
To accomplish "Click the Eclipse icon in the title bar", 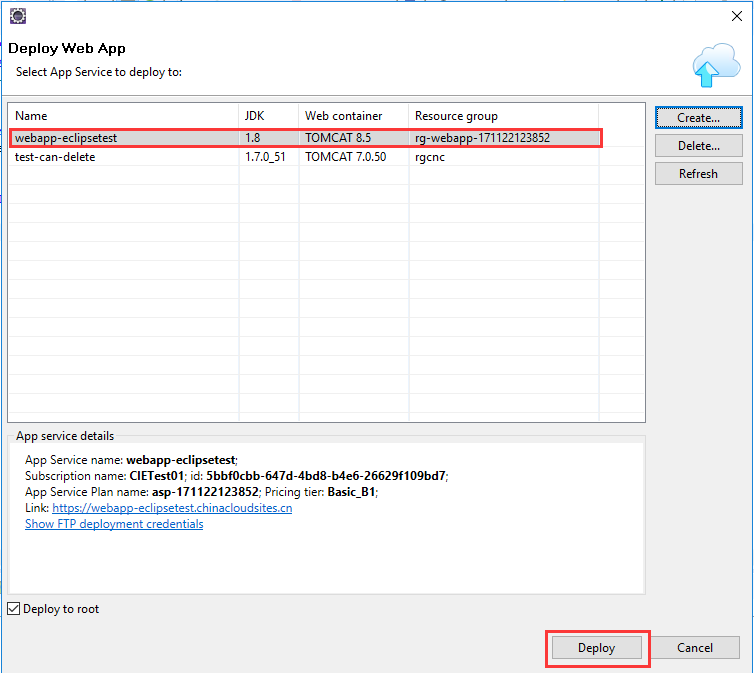I will [x=17, y=16].
